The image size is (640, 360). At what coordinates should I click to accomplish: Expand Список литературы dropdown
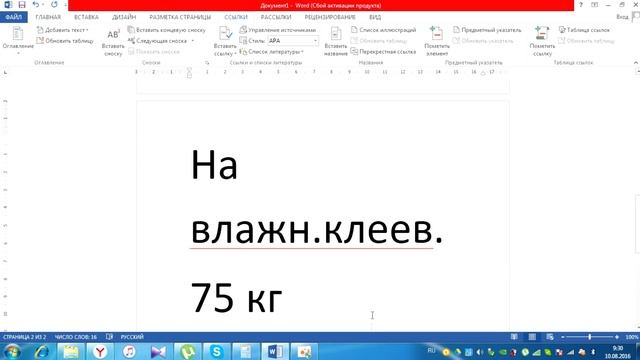271,52
